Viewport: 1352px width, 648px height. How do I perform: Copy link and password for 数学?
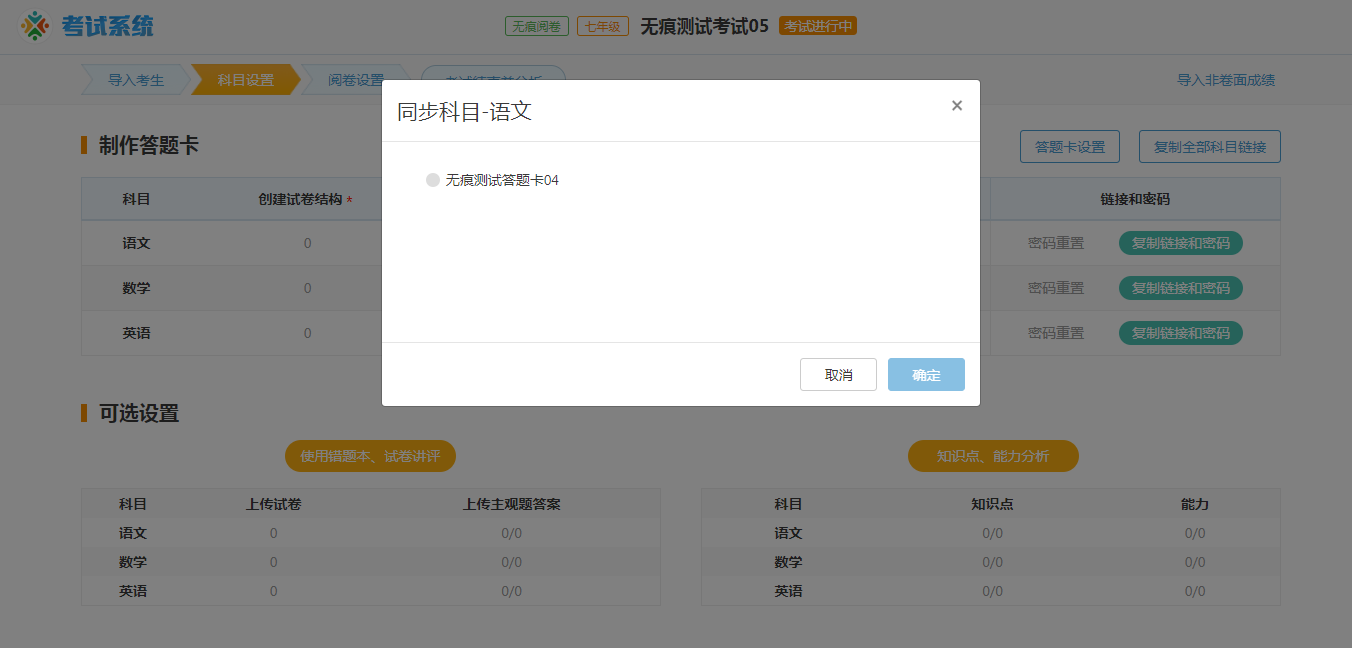tap(1180, 288)
